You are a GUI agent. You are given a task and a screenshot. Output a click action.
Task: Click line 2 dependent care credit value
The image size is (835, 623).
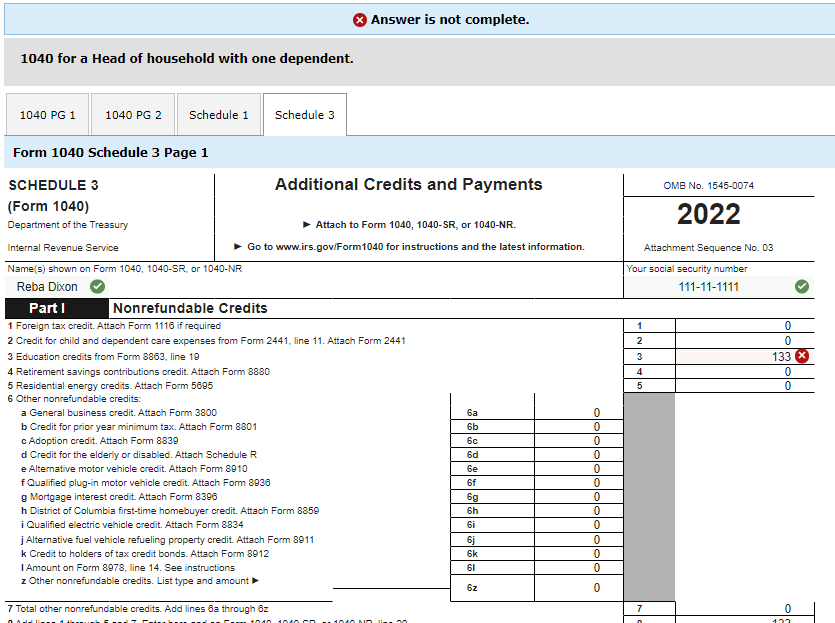point(744,340)
